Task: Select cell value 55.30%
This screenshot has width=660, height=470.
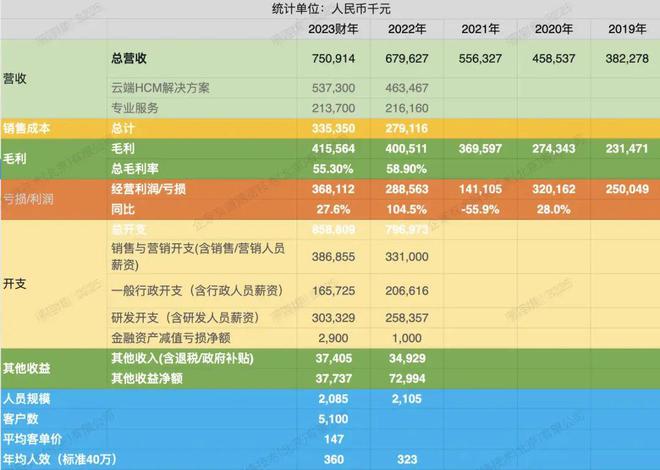Action: tap(333, 169)
